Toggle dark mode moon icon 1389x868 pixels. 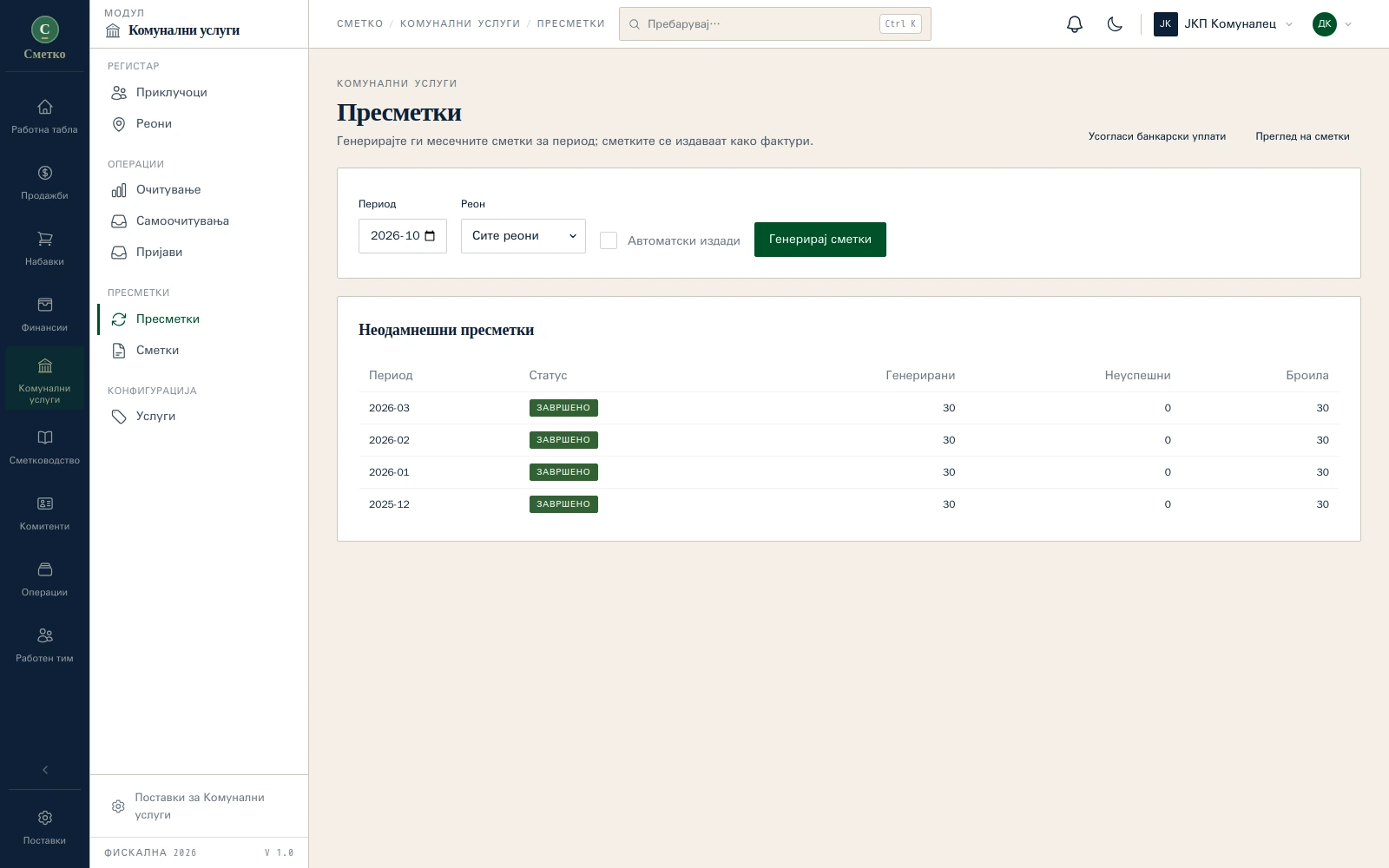pos(1115,24)
